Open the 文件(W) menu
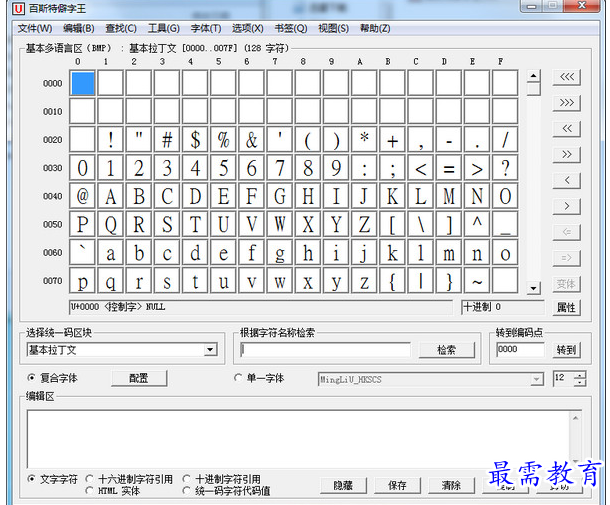 click(34, 28)
